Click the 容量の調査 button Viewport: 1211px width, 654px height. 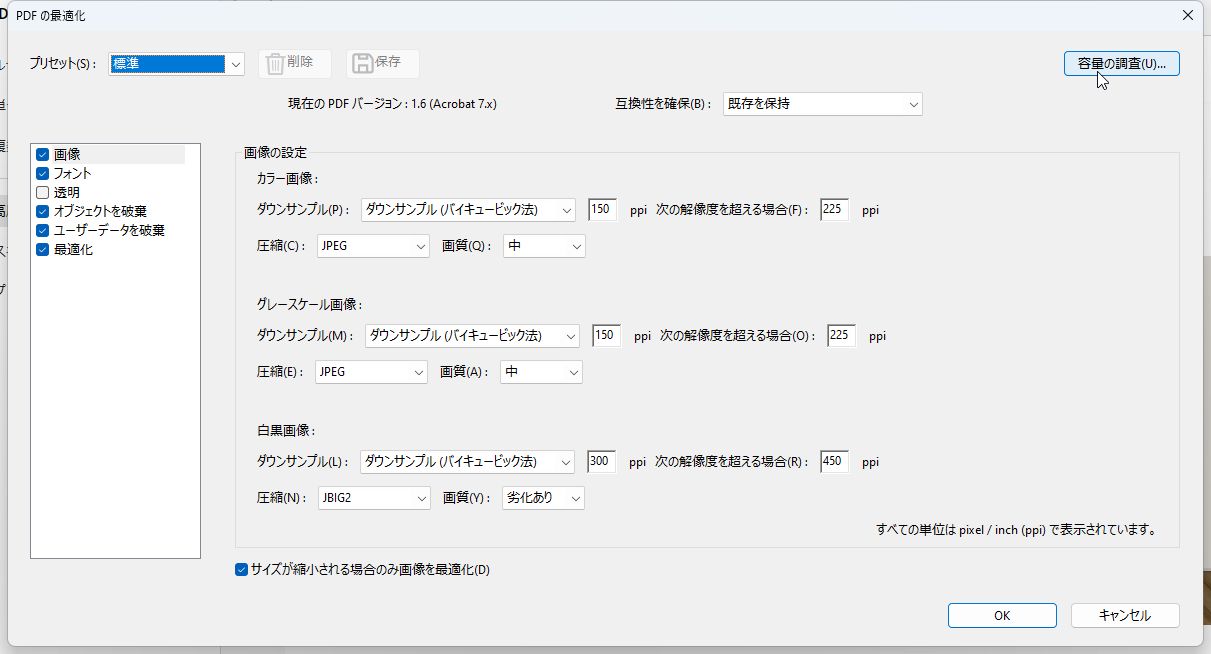(1121, 62)
